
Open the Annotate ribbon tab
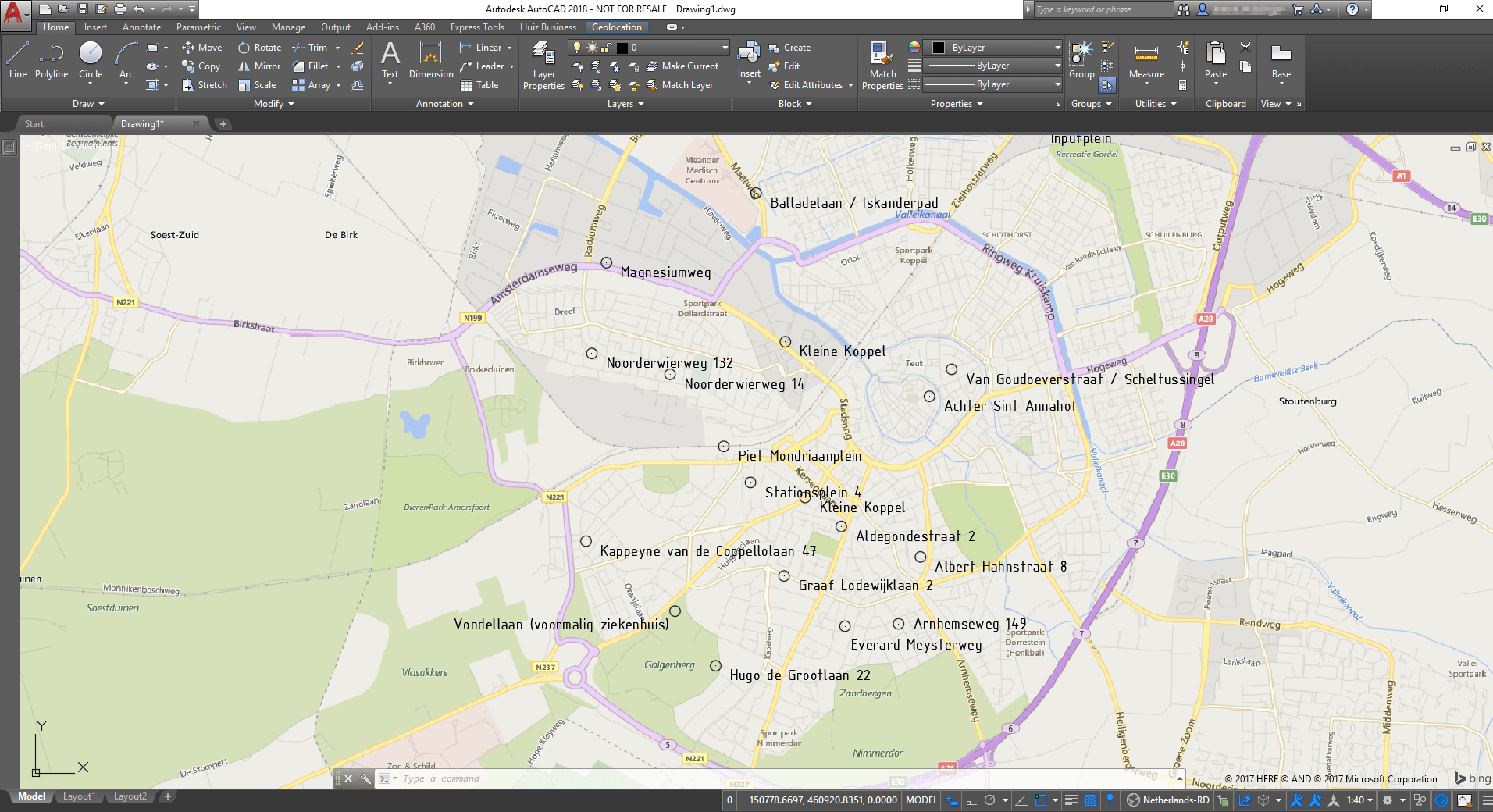[141, 27]
